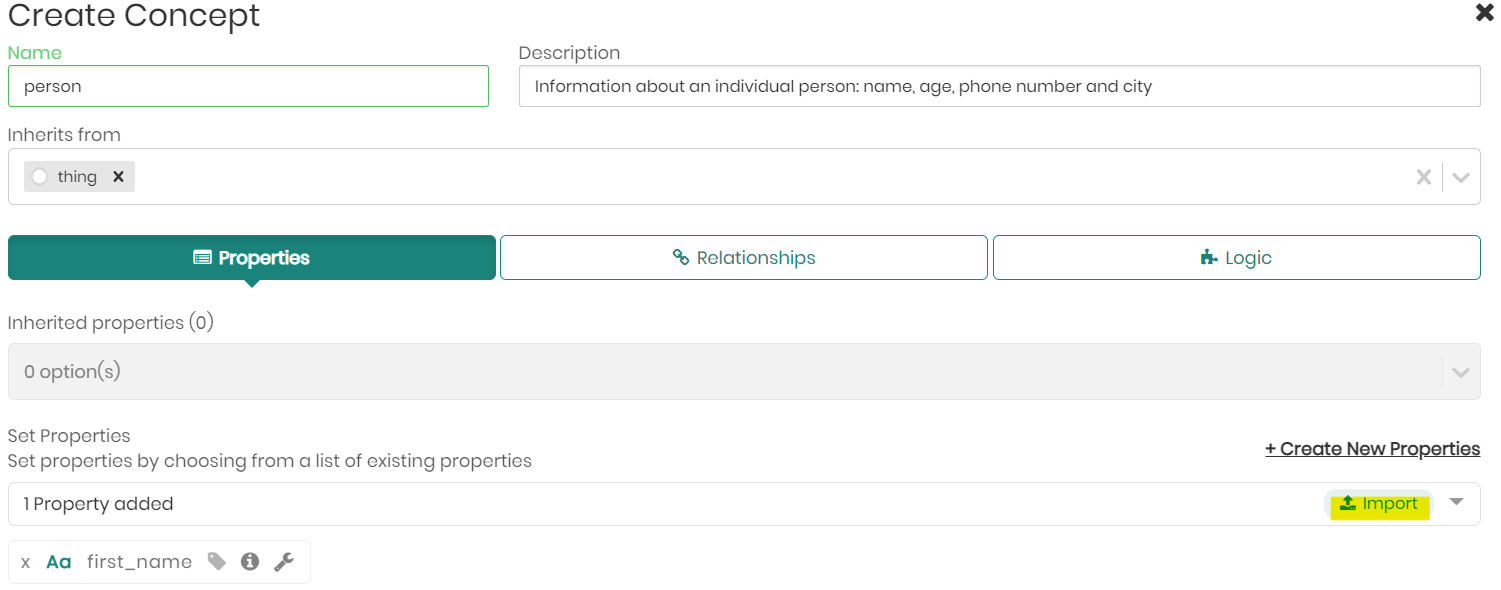
Task: Focus the Name input field
Action: click(x=248, y=86)
